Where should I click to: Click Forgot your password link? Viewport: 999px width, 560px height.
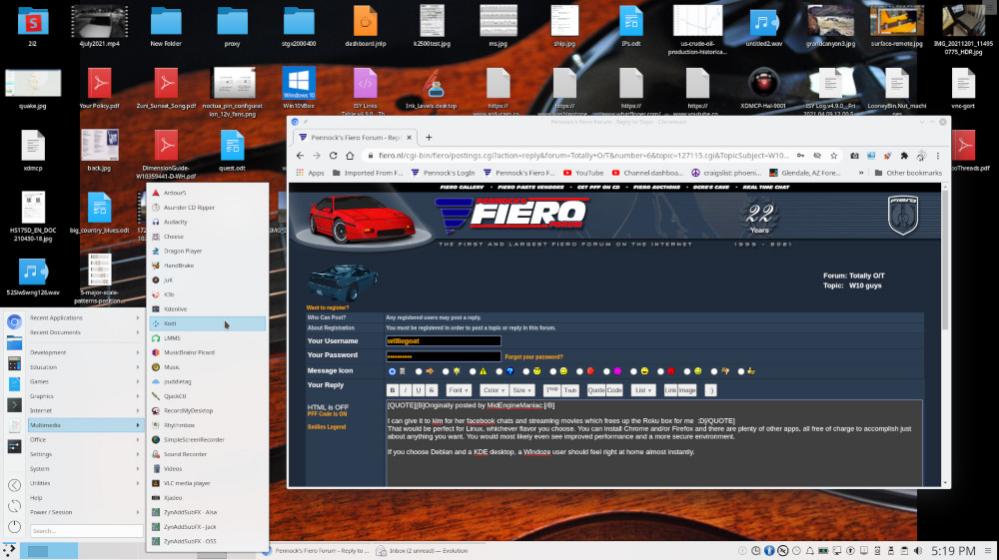[534, 357]
